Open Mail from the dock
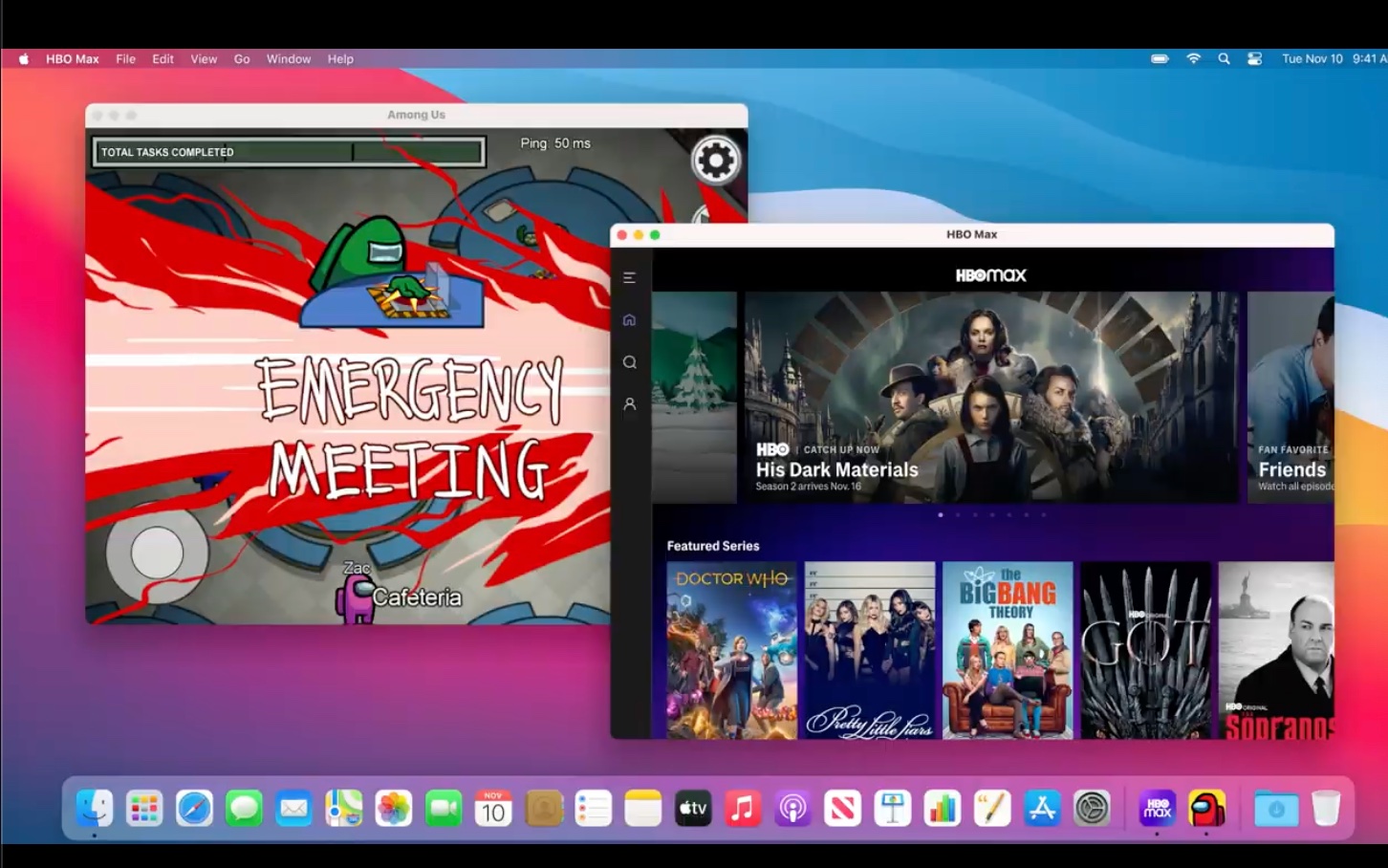This screenshot has width=1388, height=868. tap(293, 809)
